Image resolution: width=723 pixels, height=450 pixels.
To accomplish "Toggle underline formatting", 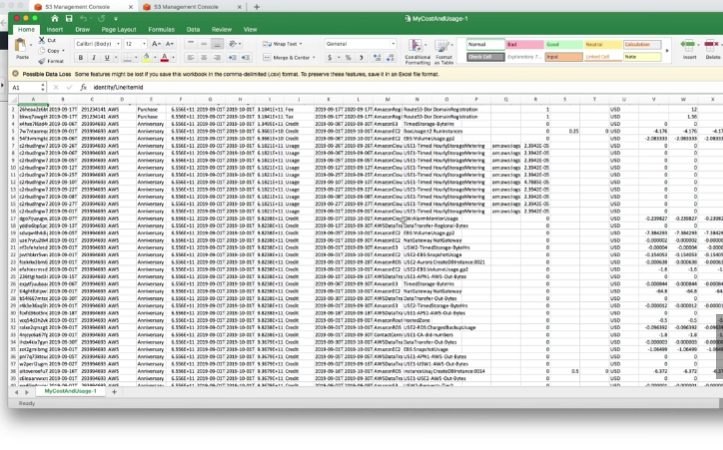I will tap(107, 58).
